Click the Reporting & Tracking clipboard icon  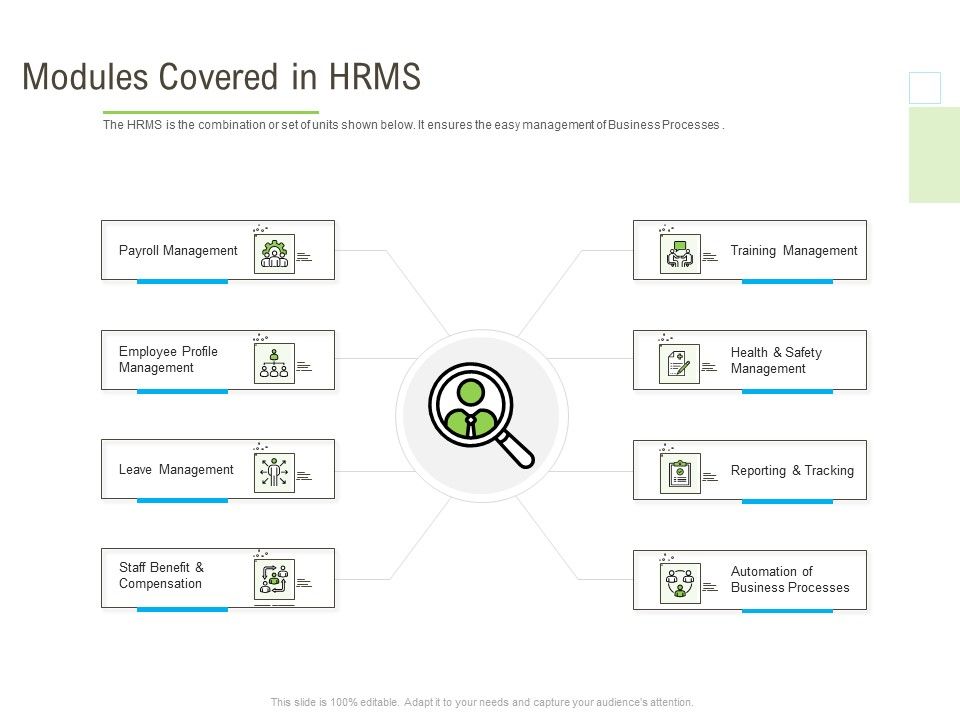(680, 473)
